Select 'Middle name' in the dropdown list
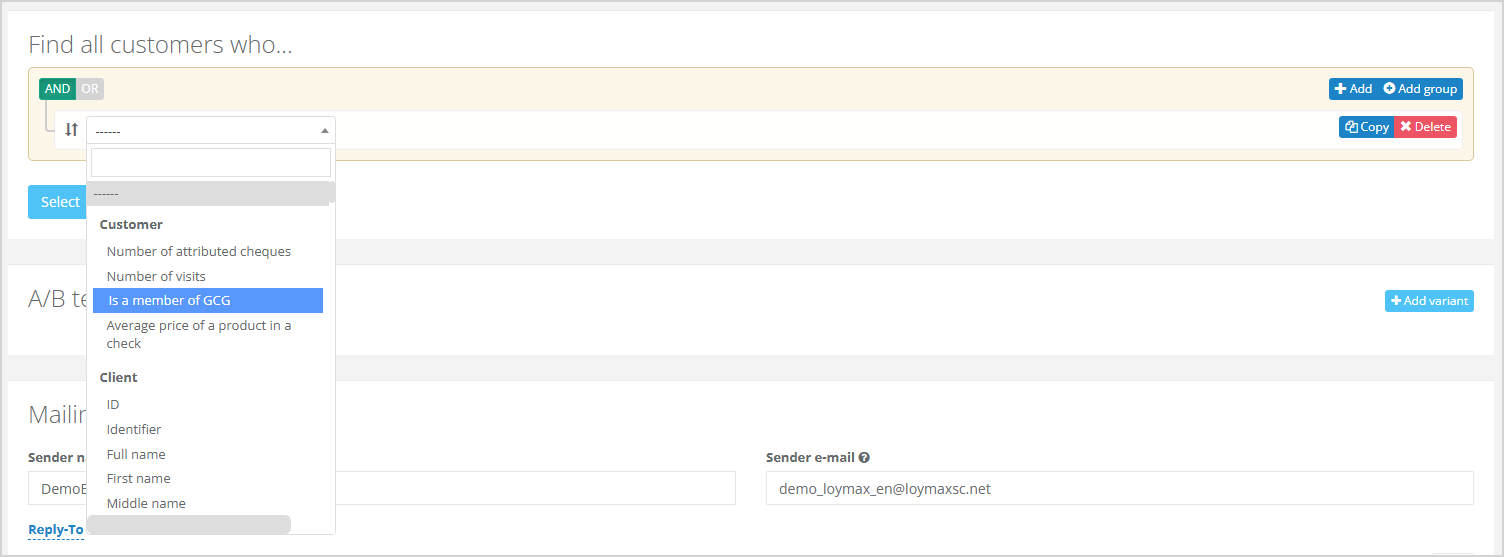The width and height of the screenshot is (1504, 557). (146, 503)
